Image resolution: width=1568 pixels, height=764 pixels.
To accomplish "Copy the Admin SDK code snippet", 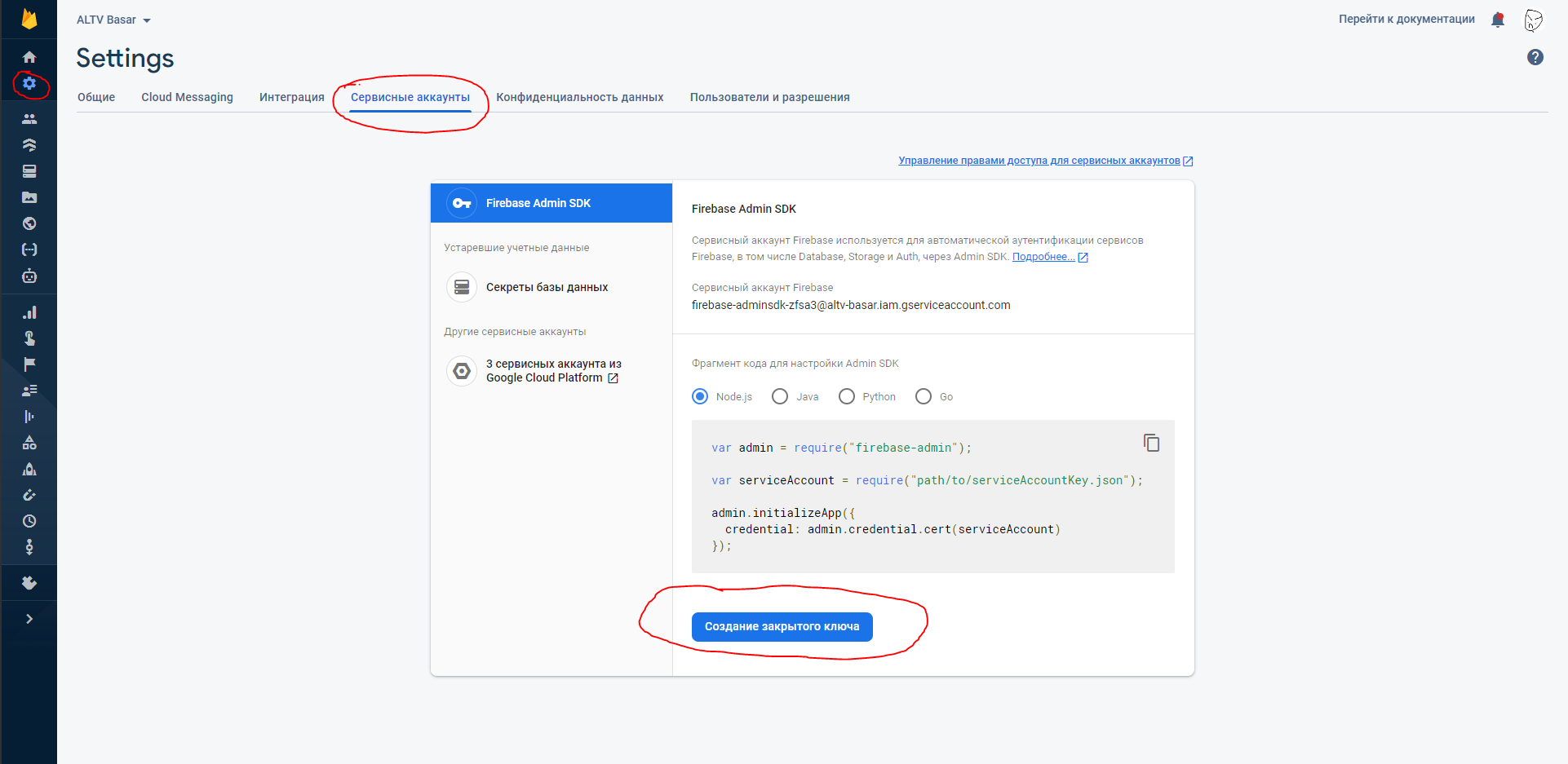I will tap(1151, 443).
